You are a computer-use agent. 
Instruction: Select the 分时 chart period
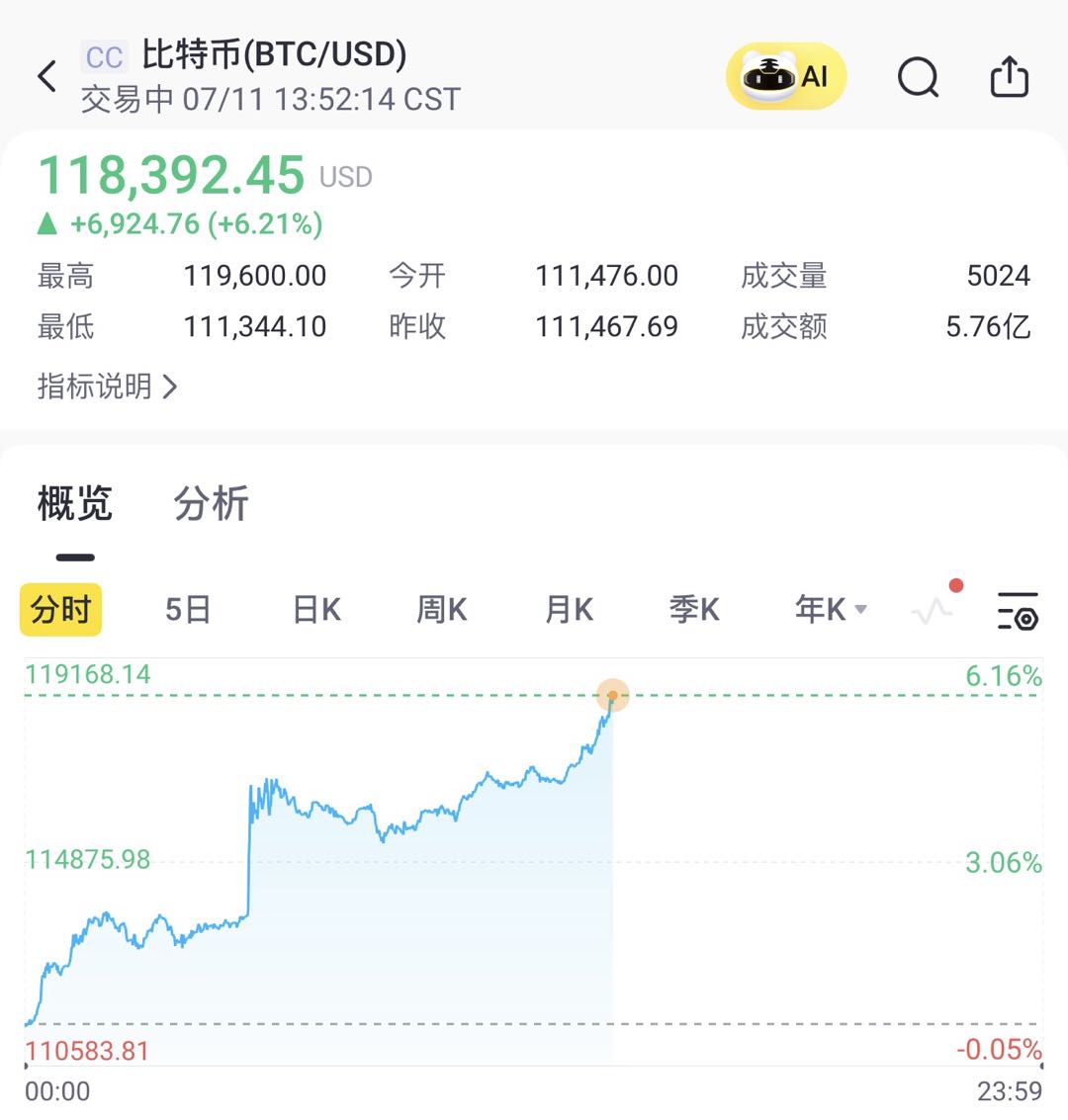61,609
